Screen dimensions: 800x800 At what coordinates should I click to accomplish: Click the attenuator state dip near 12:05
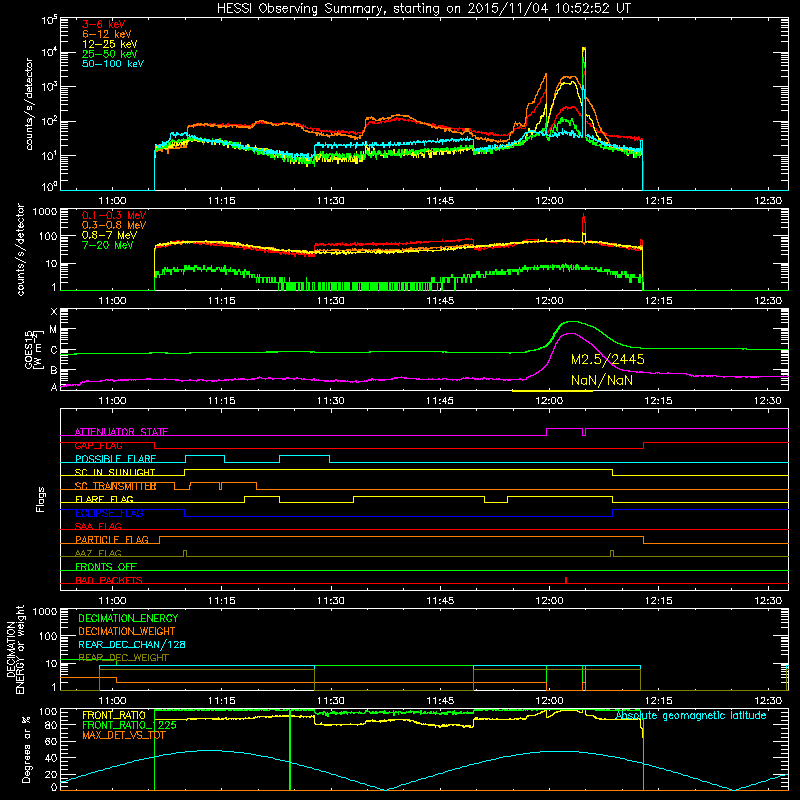[x=584, y=433]
